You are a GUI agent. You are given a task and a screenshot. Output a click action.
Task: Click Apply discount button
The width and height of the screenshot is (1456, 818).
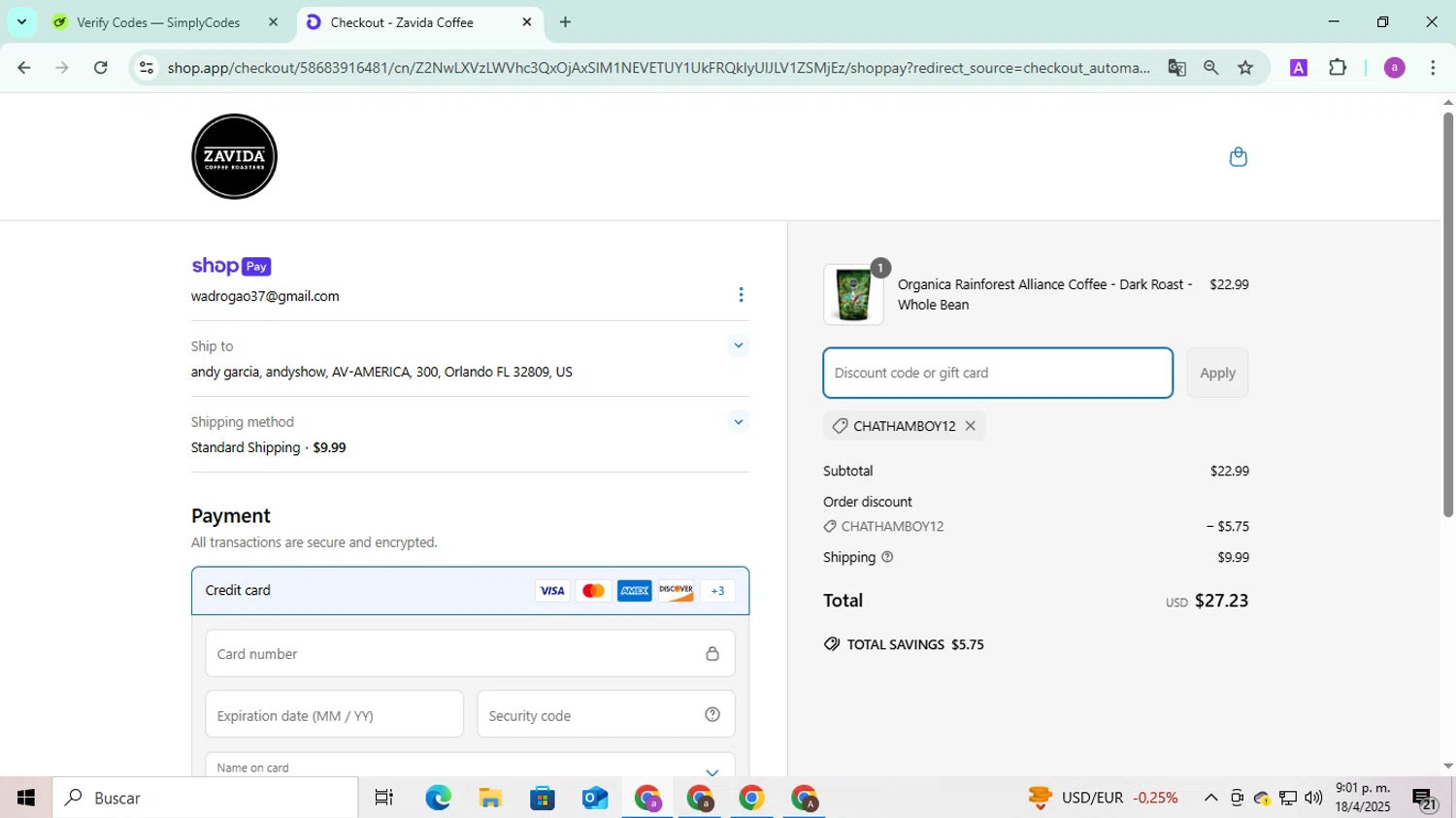tap(1217, 373)
